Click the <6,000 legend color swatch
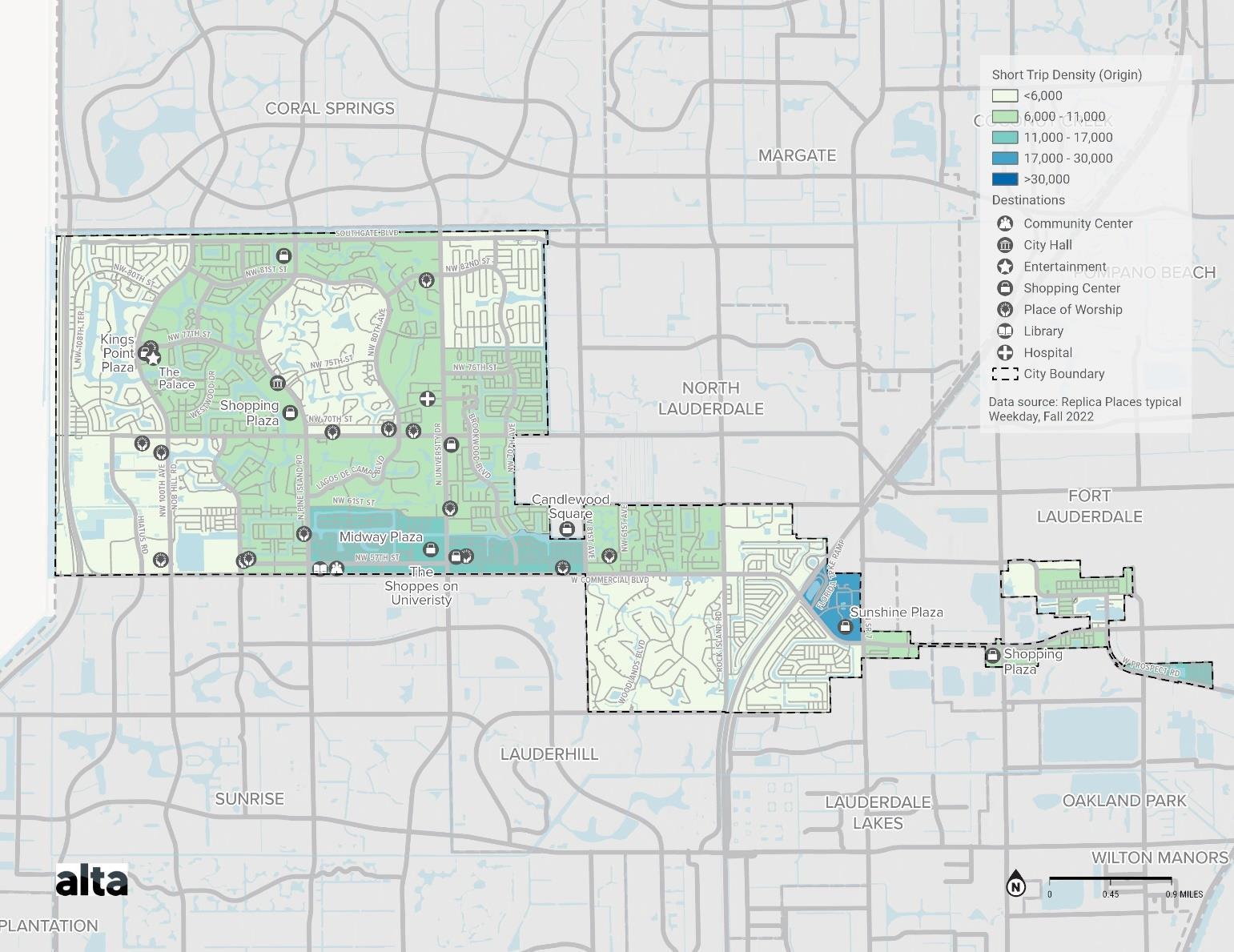This screenshot has height=952, width=1234. pyautogui.click(x=1005, y=96)
